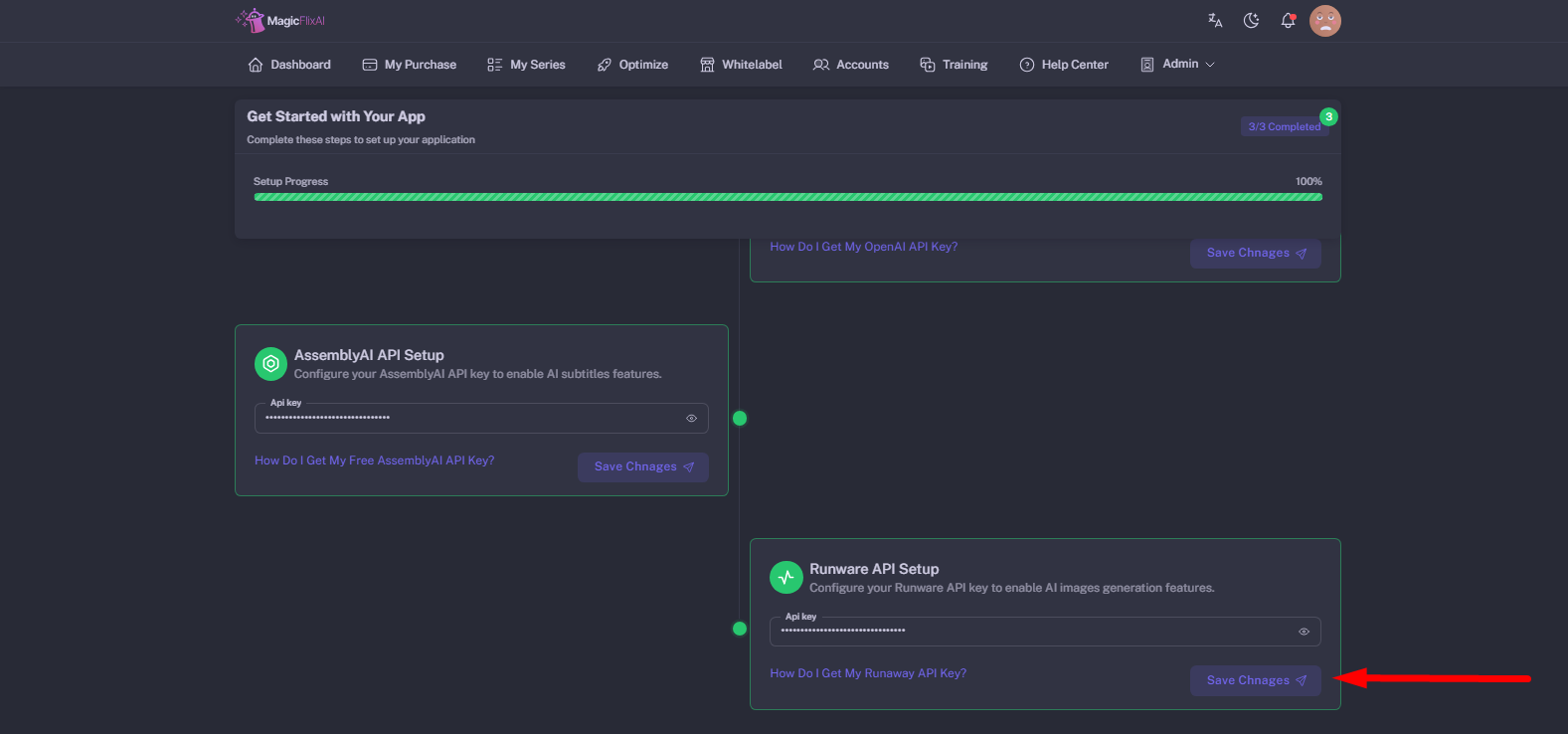Click the 3/3 Completed badge

[1284, 127]
